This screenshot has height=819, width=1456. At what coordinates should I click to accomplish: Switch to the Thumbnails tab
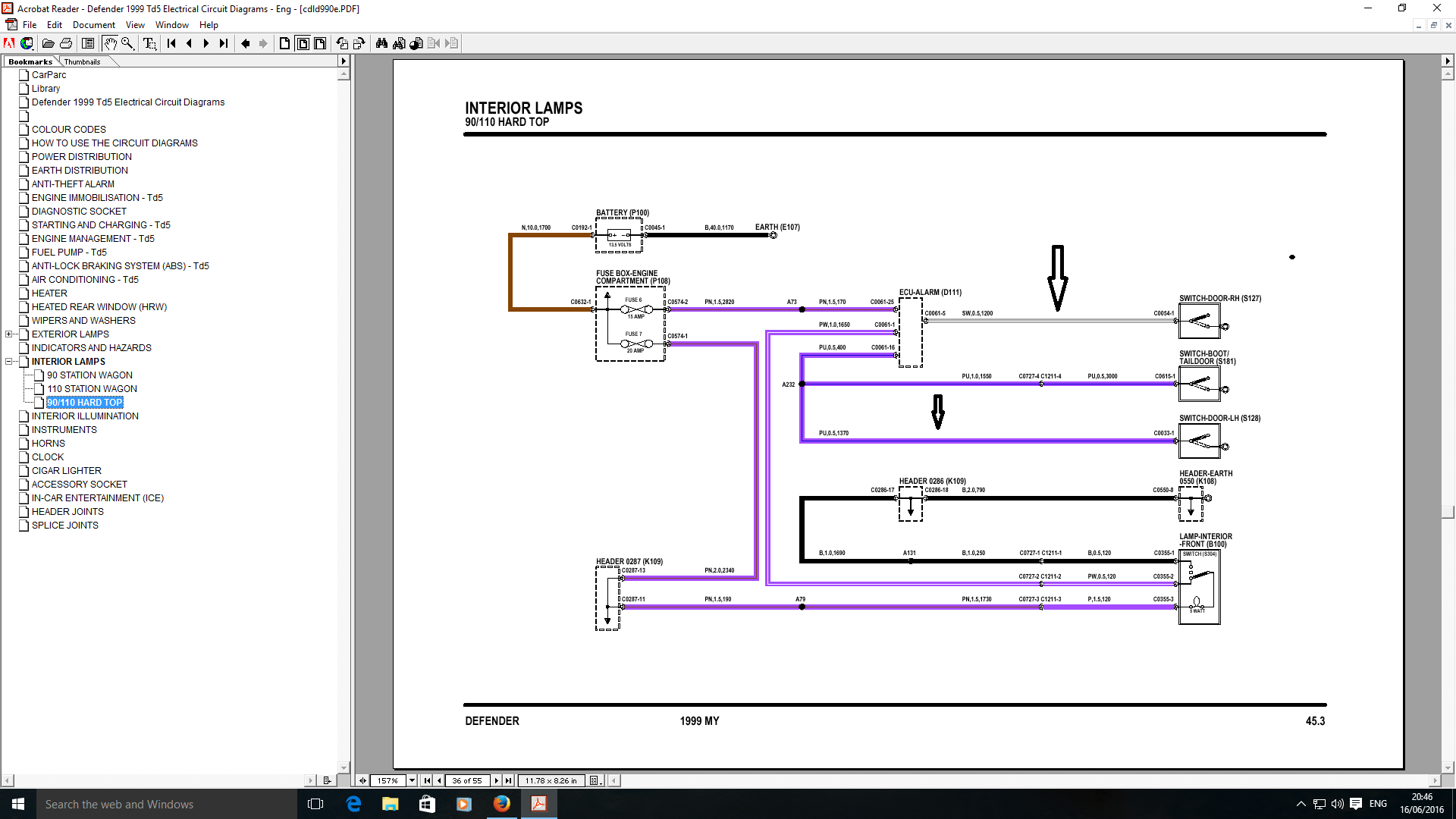(82, 61)
